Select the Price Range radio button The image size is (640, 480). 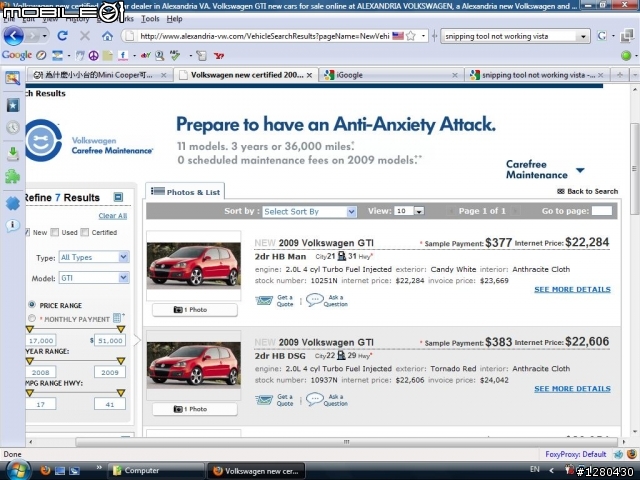pos(32,305)
